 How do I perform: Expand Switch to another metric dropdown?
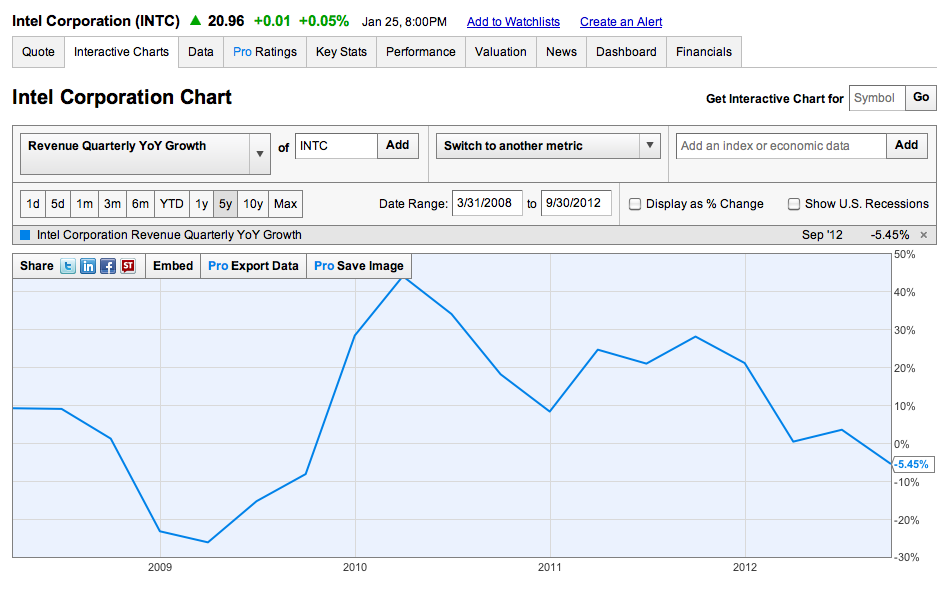548,146
